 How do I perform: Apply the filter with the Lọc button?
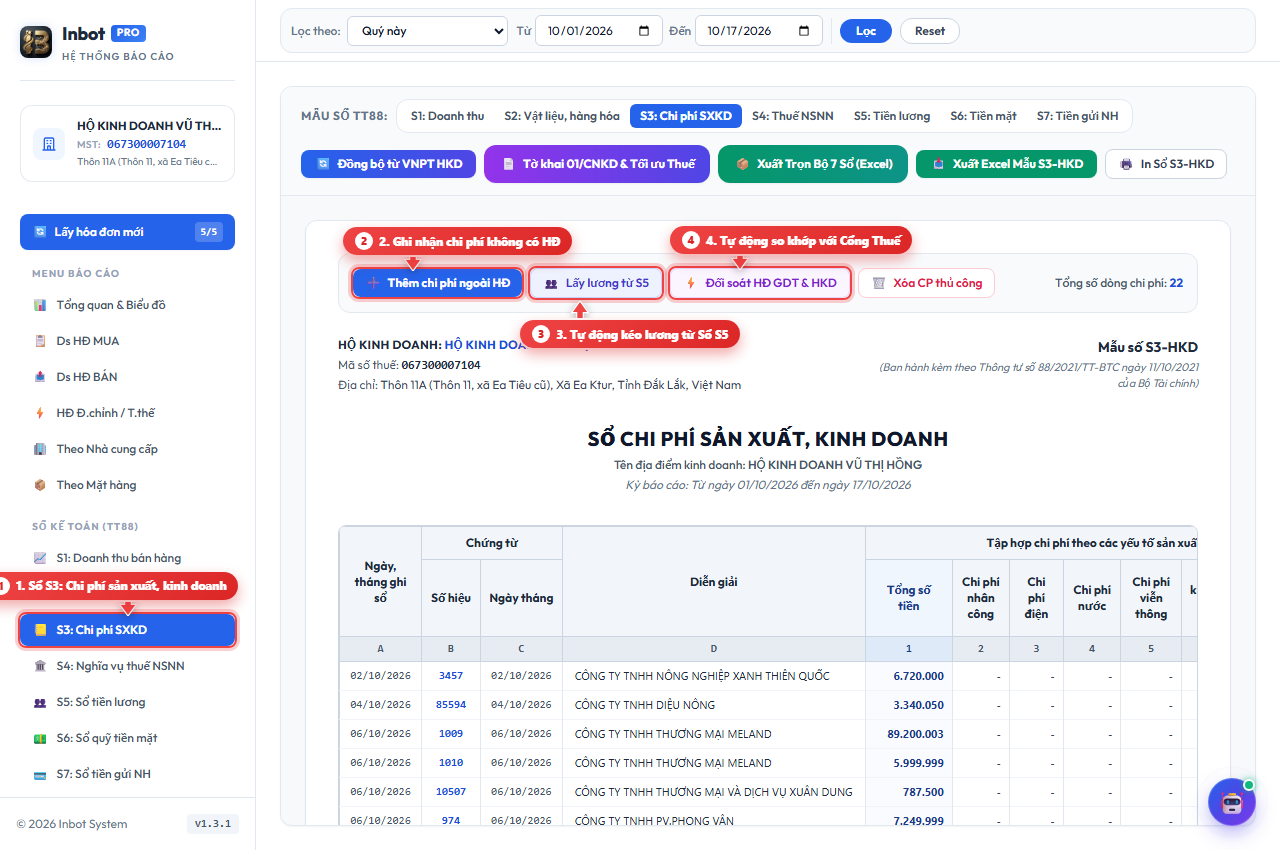[x=866, y=31]
